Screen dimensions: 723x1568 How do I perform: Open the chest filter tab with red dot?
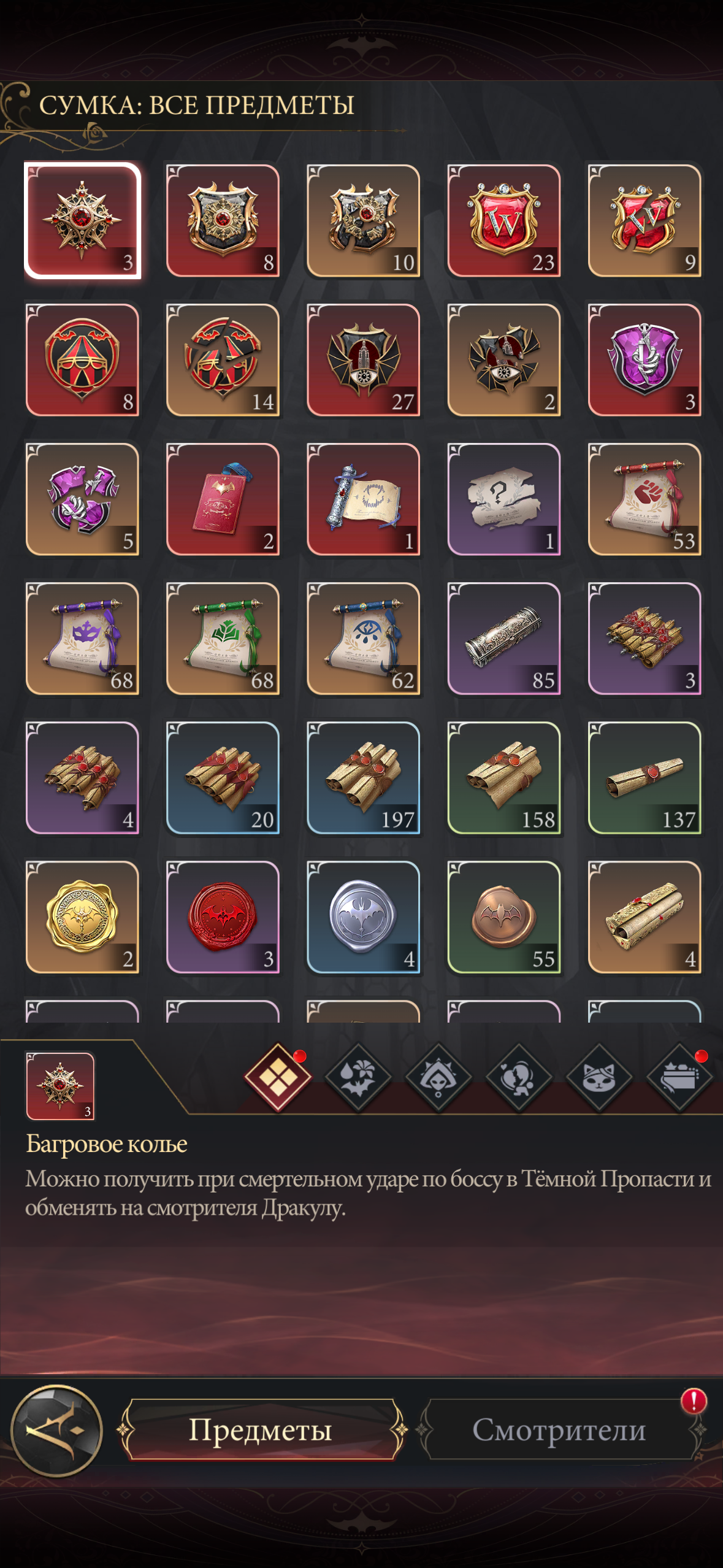pyautogui.click(x=679, y=1078)
